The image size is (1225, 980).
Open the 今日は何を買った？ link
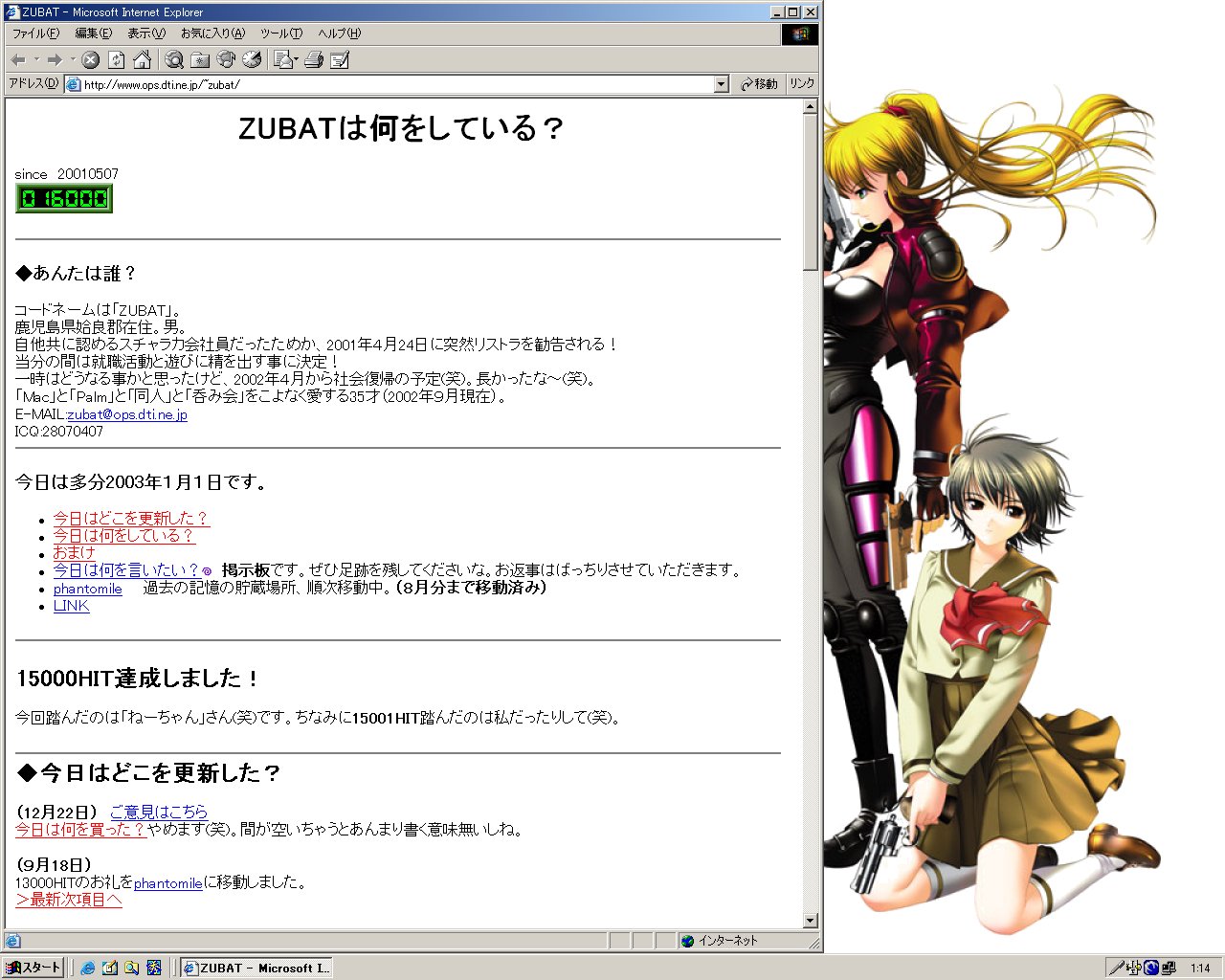click(x=80, y=829)
